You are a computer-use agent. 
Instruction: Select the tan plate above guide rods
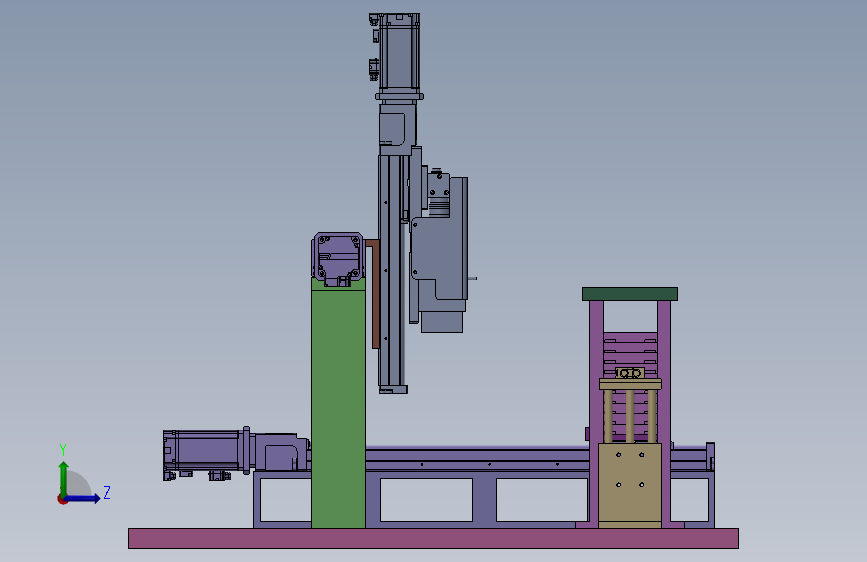(630, 384)
